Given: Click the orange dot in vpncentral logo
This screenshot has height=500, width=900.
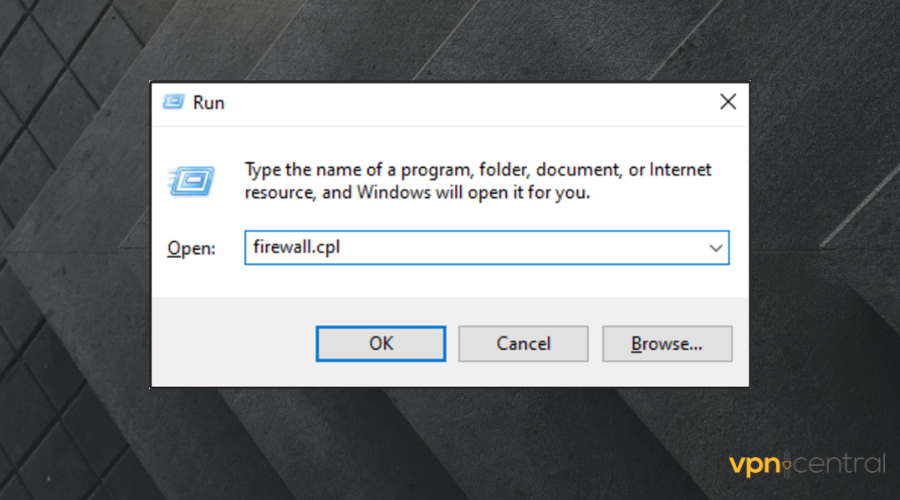Looking at the screenshot, I should pos(787,465).
